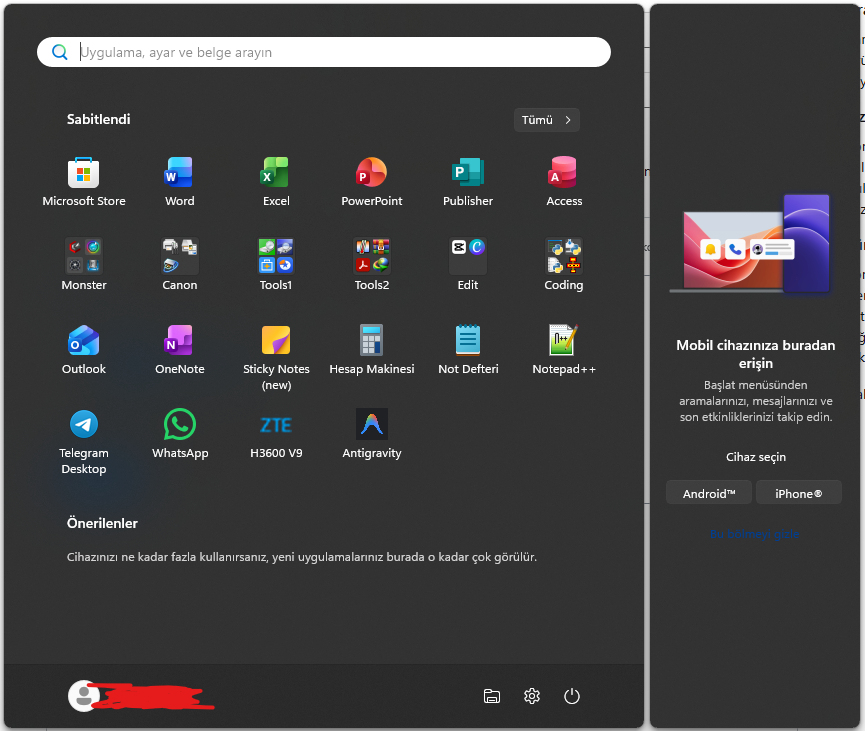Open Telegram Desktop
This screenshot has height=731, width=865.
pos(84,441)
